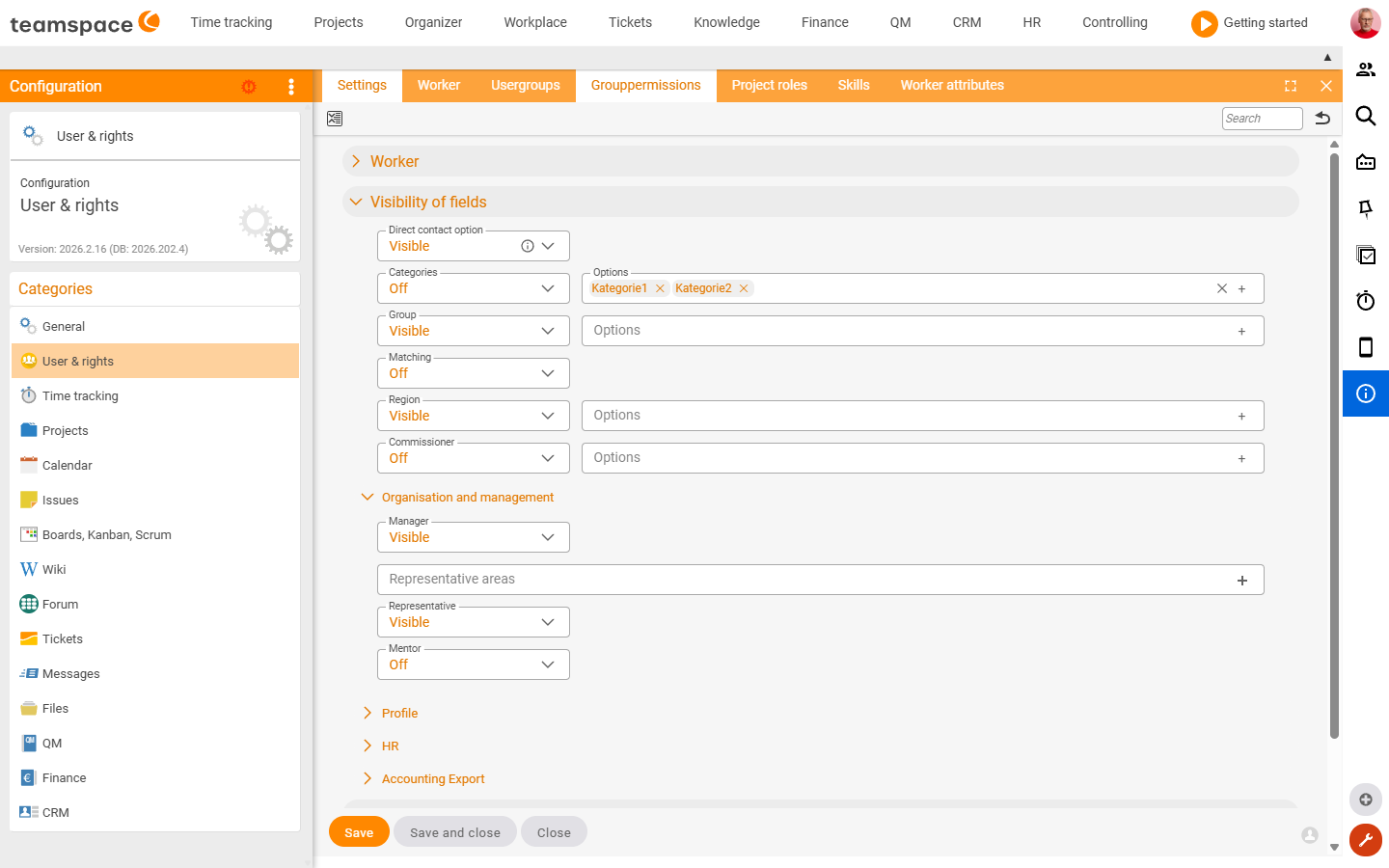Collapse Organisation and management subsection
This screenshot has height=868, width=1389.
[457, 498]
